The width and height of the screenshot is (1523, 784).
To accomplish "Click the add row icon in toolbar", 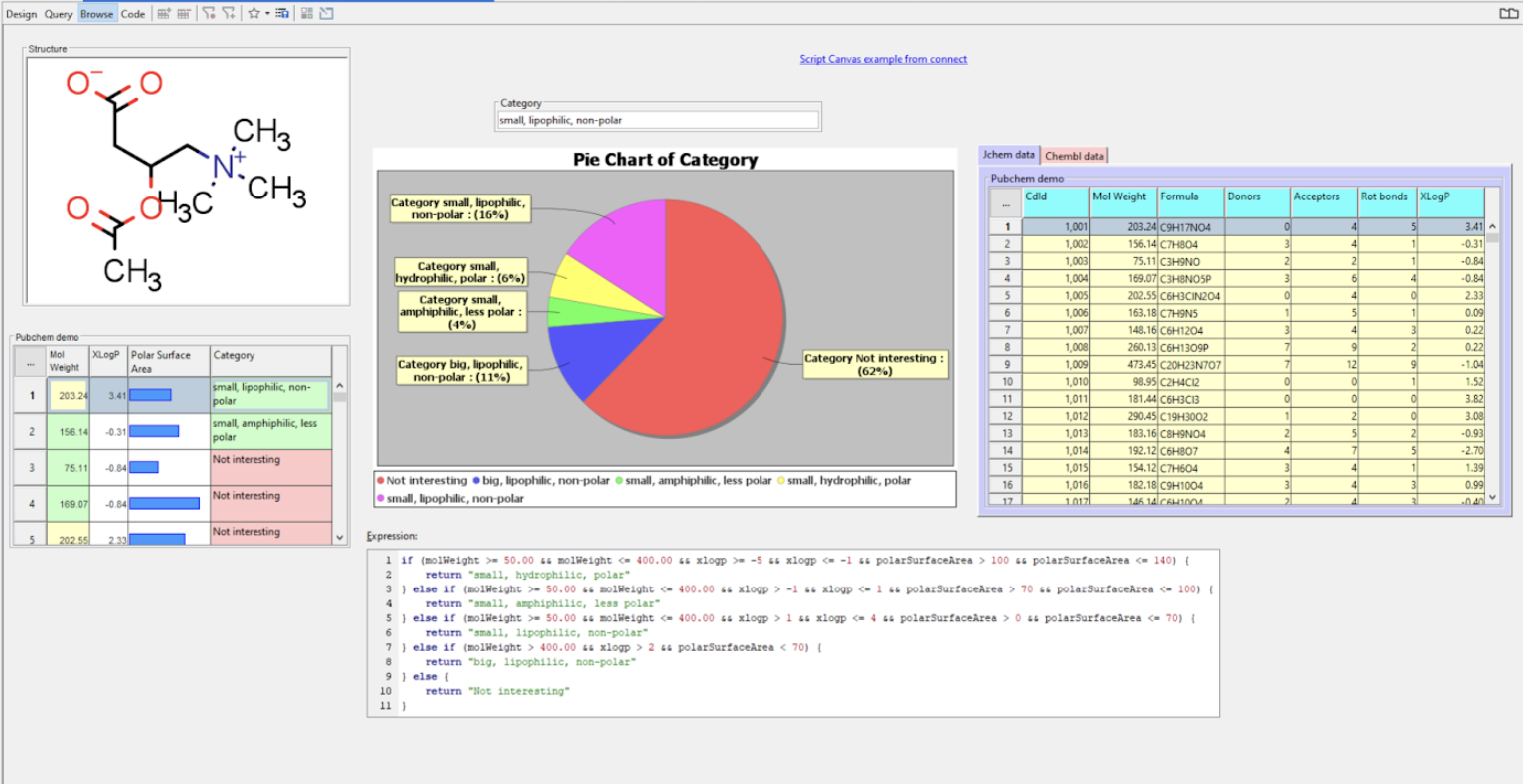I will [x=164, y=14].
